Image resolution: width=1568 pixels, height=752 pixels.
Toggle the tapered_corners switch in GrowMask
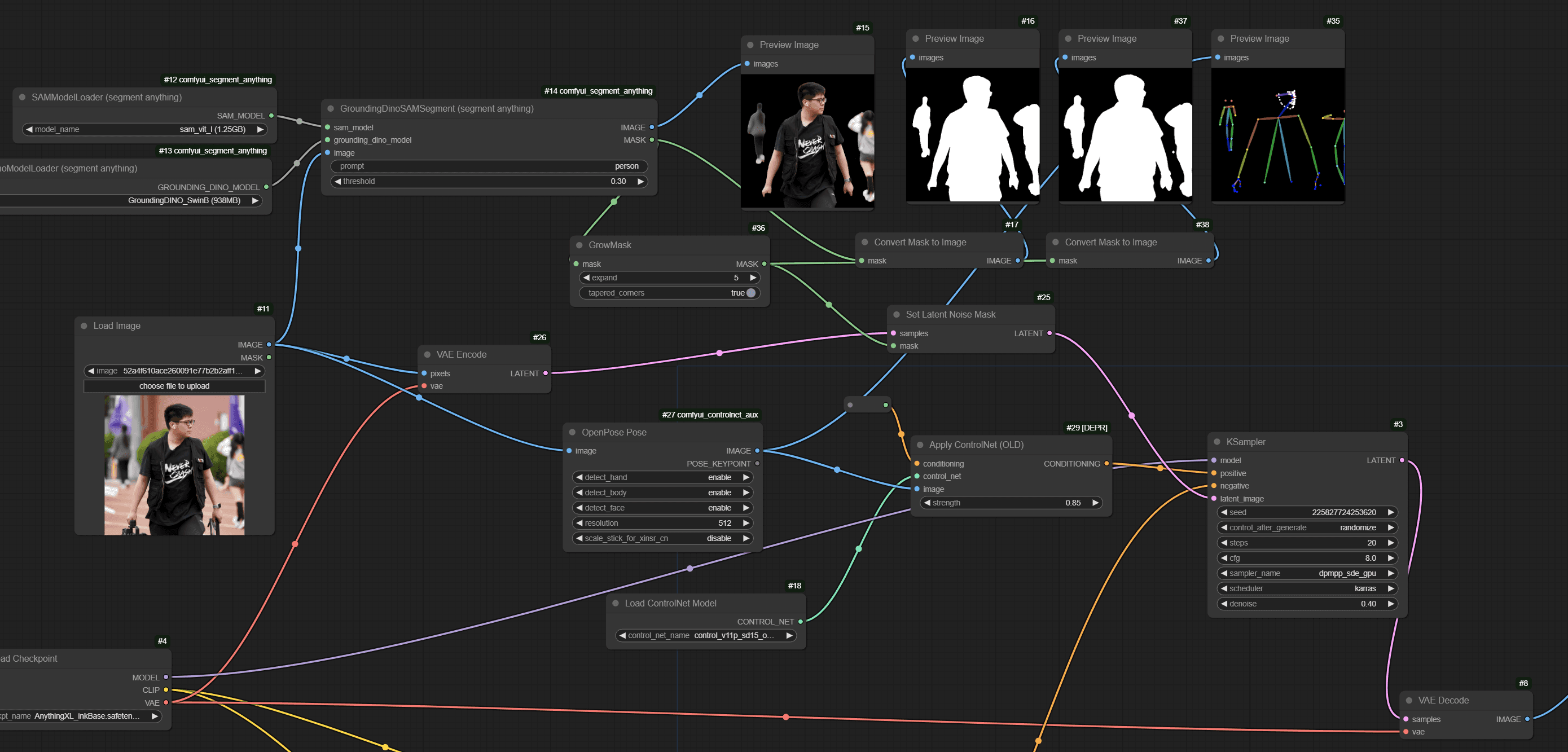(750, 293)
